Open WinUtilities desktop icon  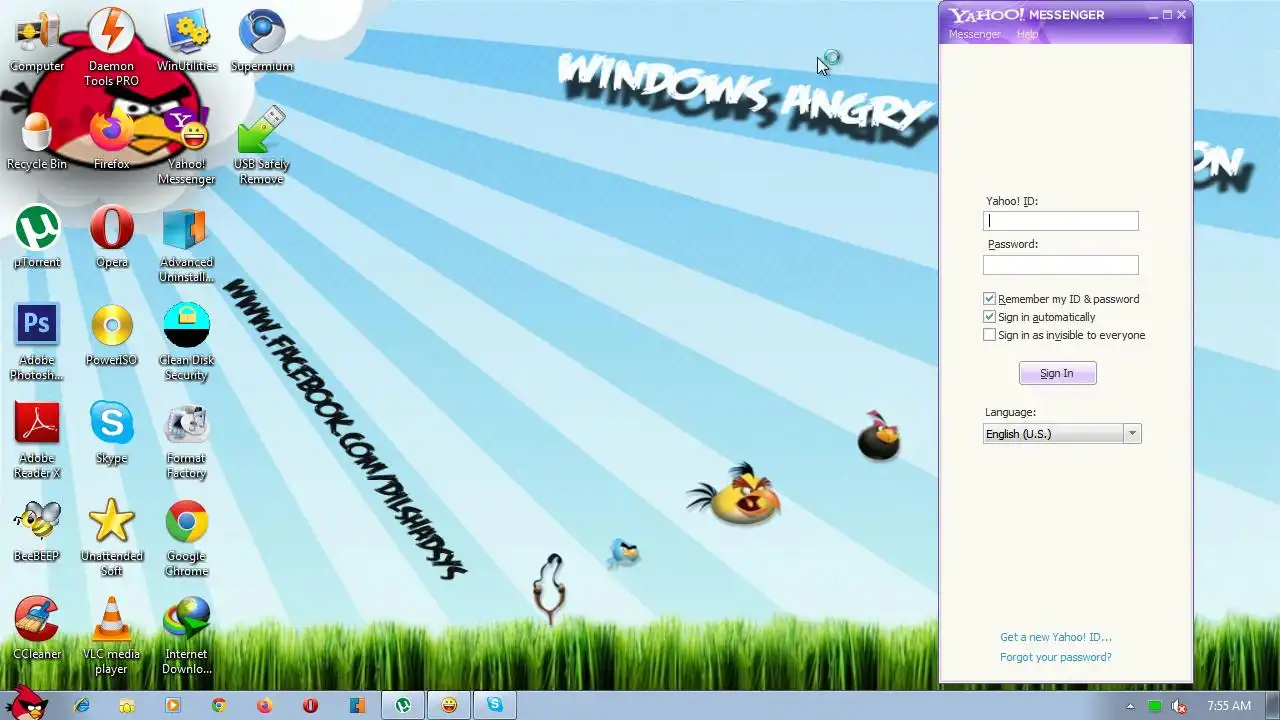(186, 42)
